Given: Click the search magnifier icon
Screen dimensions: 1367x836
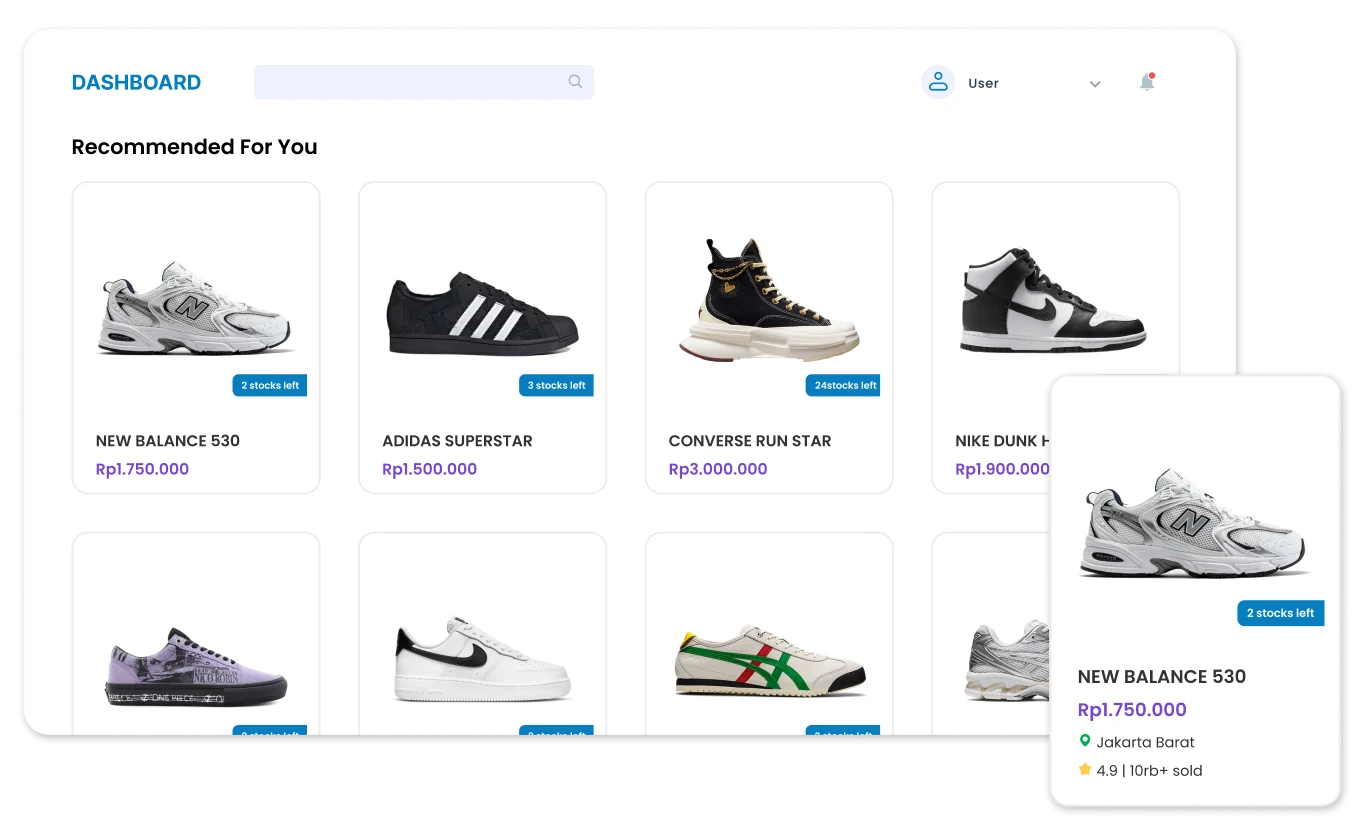Looking at the screenshot, I should [575, 82].
